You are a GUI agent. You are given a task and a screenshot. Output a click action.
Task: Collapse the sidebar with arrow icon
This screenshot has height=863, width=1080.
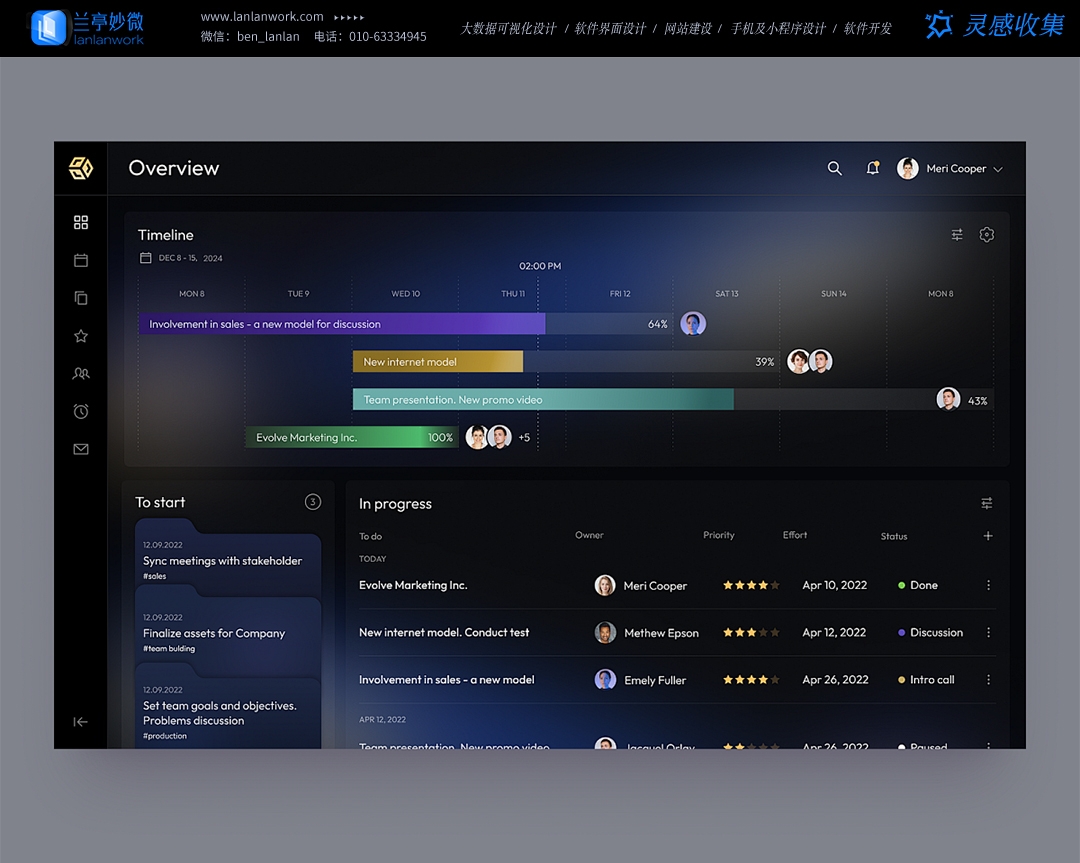click(x=81, y=722)
